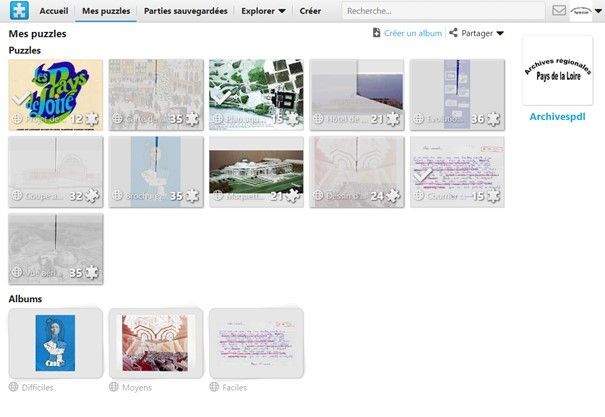Screen dimensions: 605x417
Task: Click the globe icon under Faciles album
Action: point(215,387)
